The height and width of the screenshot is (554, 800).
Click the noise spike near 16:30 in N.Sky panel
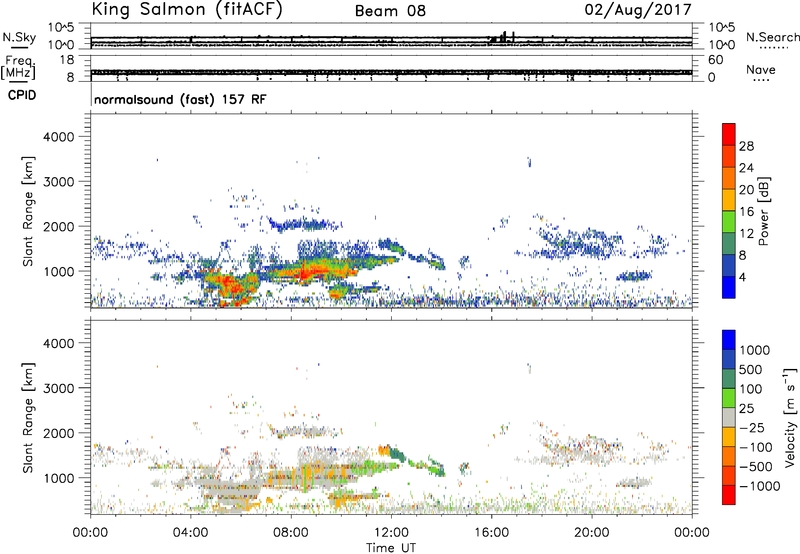pos(504,37)
